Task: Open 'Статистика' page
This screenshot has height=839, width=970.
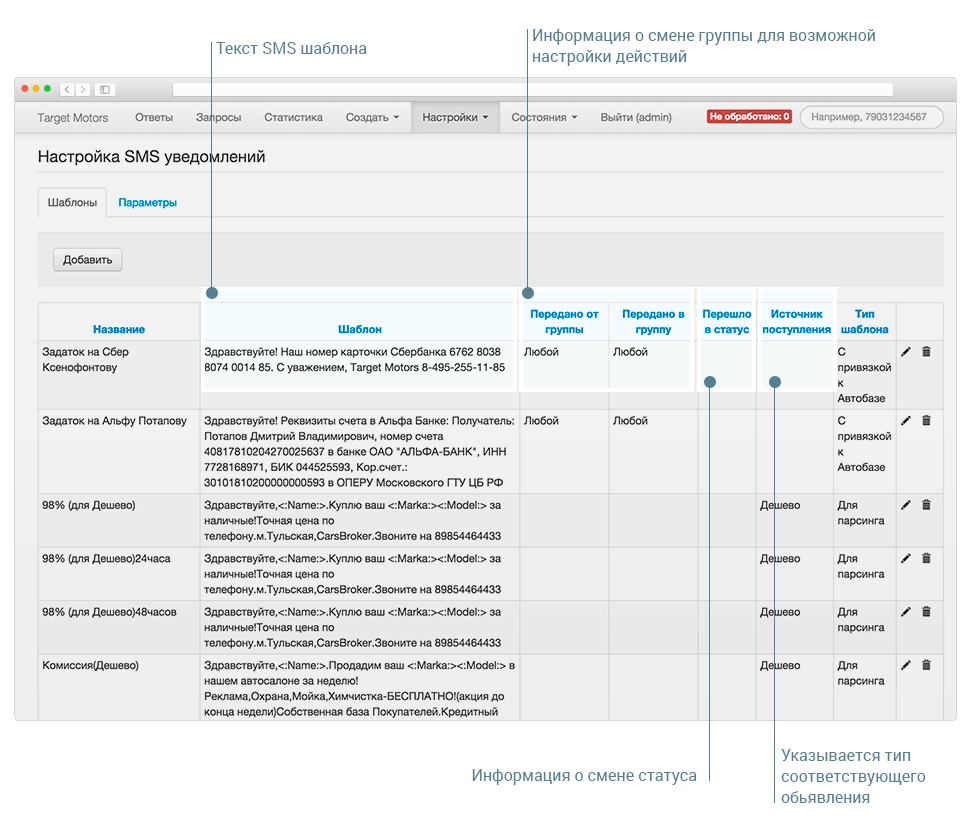Action: click(293, 118)
